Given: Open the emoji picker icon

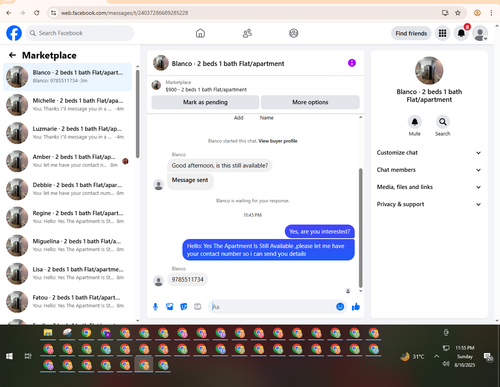Looking at the screenshot, I should 340,307.
